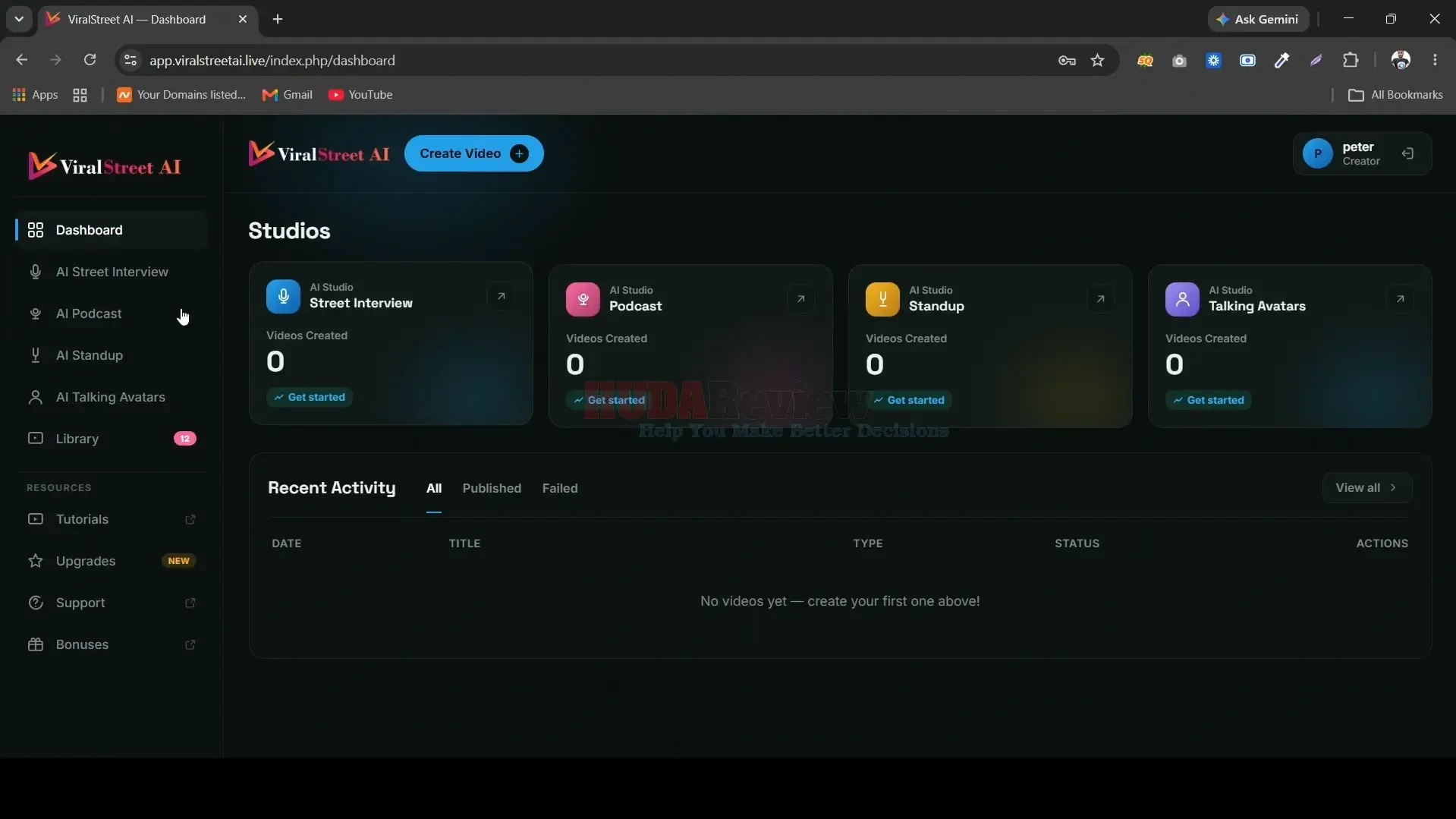1456x819 pixels.
Task: Open AI Street Interview in sidebar
Action: pos(112,272)
